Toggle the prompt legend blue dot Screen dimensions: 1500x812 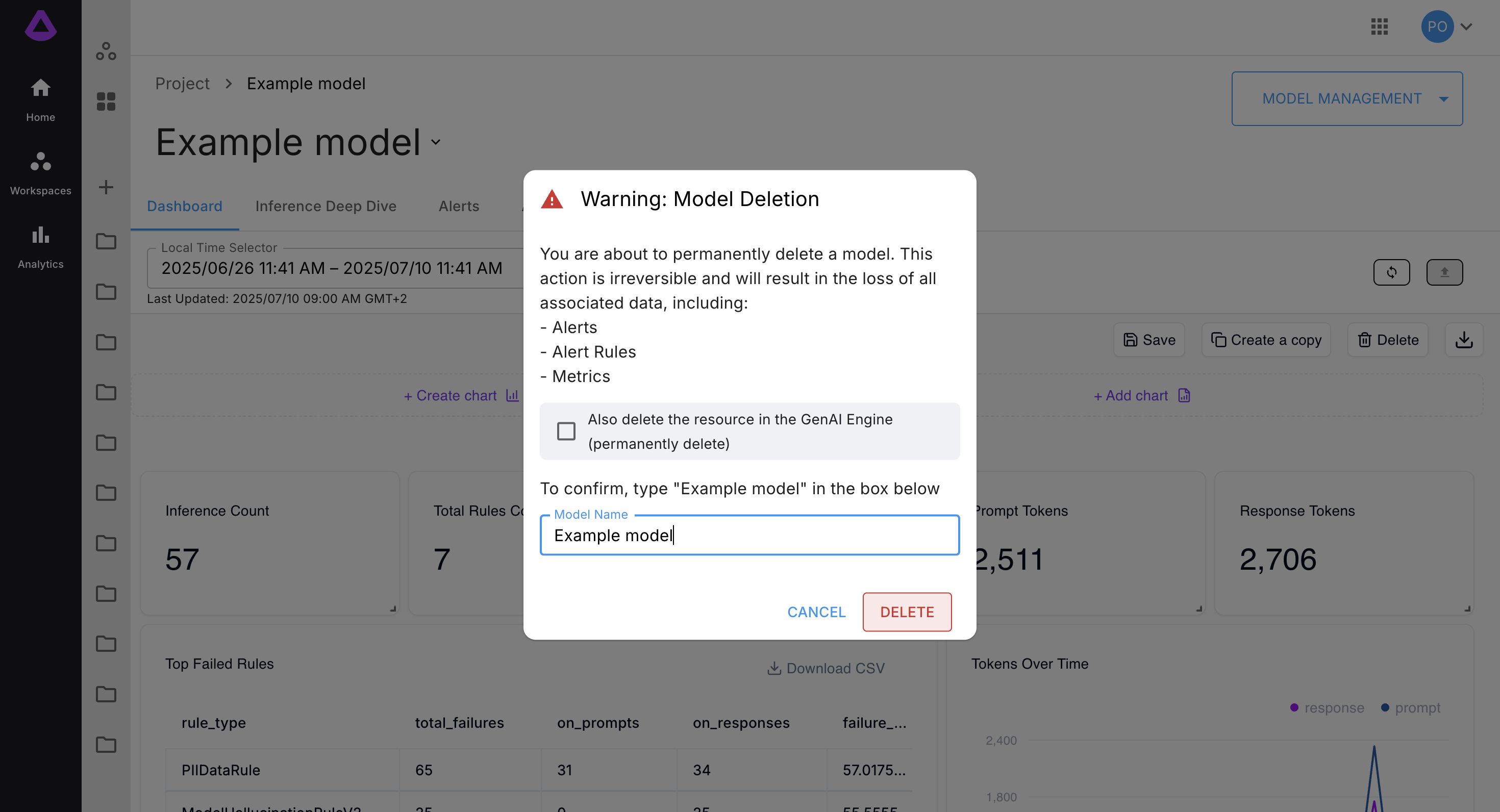1385,707
